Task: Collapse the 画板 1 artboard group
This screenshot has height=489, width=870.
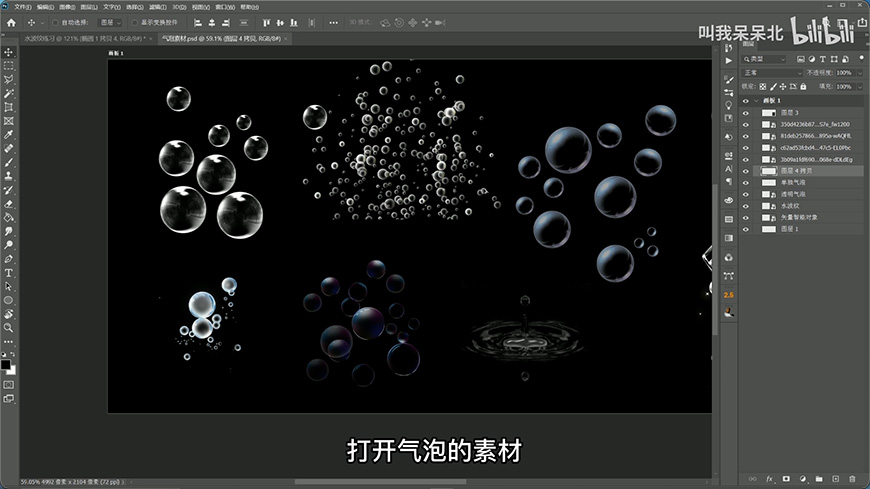Action: (x=756, y=101)
